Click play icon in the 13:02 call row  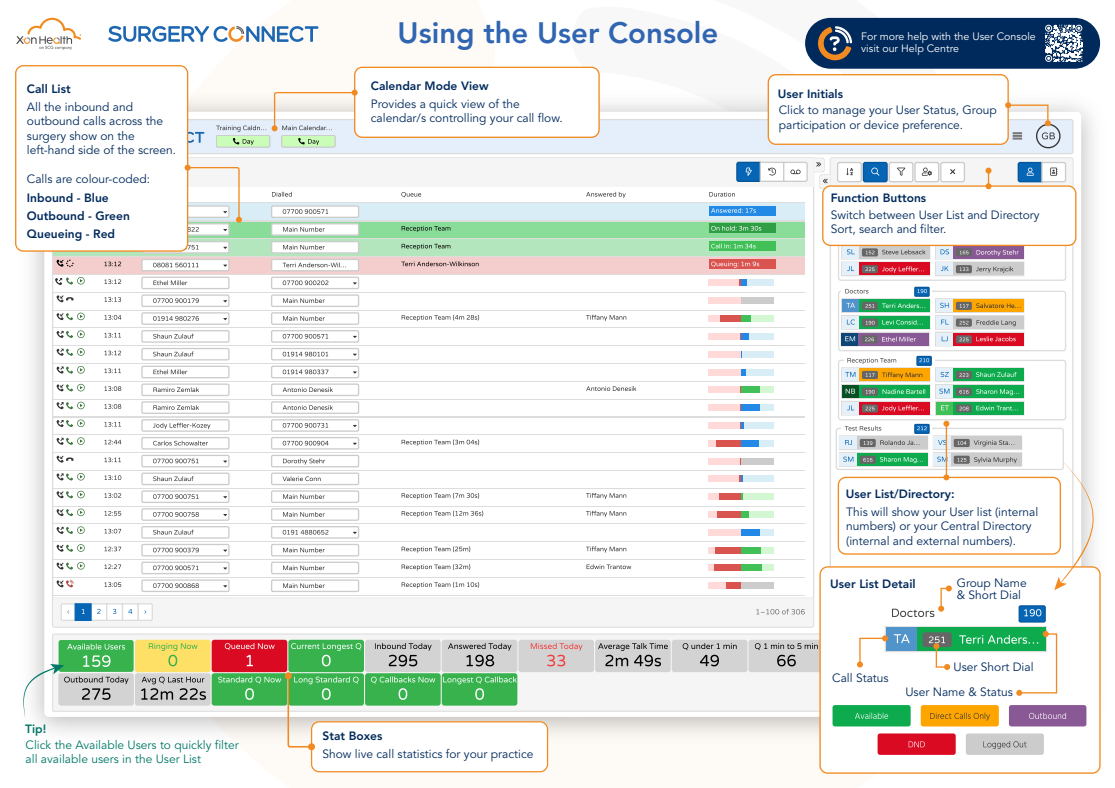point(81,495)
